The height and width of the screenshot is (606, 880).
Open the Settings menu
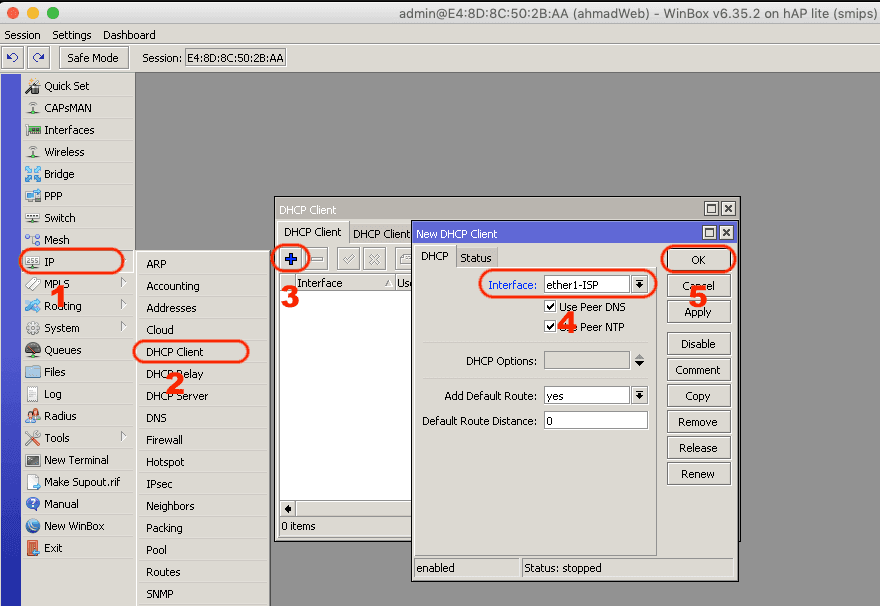click(72, 35)
